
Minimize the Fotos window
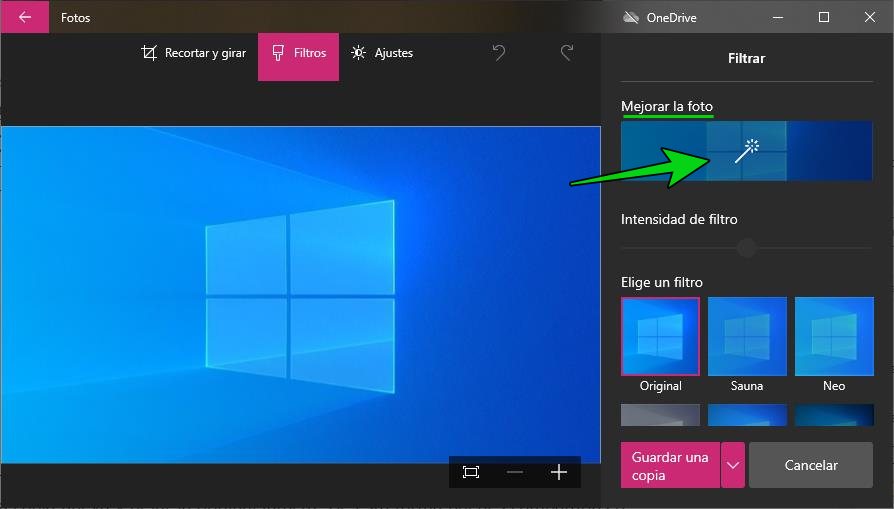point(778,18)
